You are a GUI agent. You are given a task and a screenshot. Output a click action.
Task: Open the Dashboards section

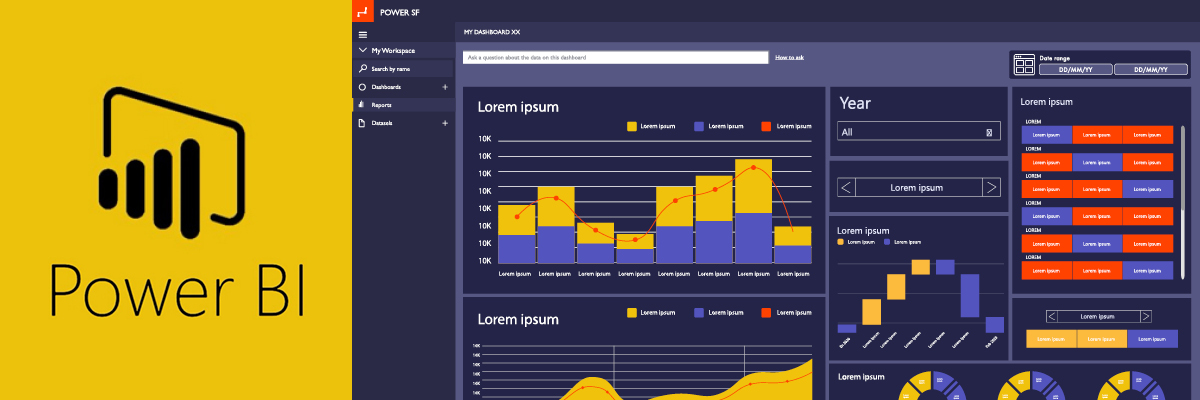coord(386,87)
